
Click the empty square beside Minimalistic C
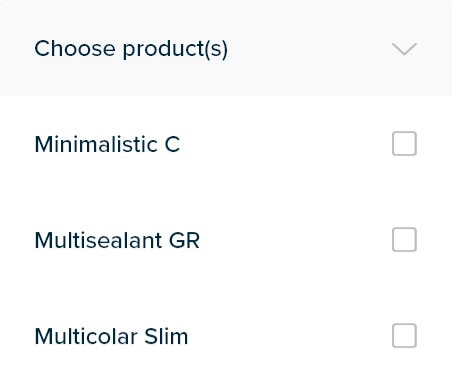click(x=404, y=144)
